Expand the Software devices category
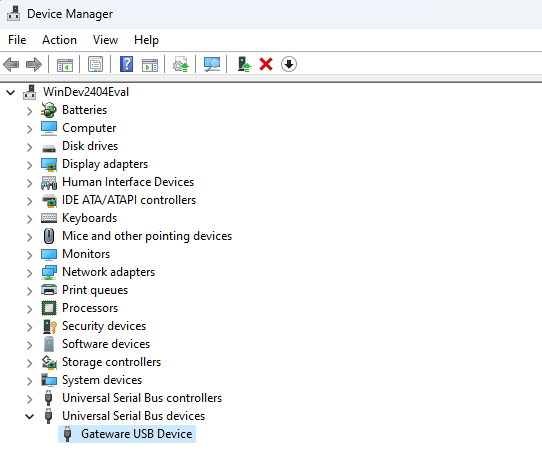Viewport: 542px width, 455px height. pyautogui.click(x=29, y=344)
